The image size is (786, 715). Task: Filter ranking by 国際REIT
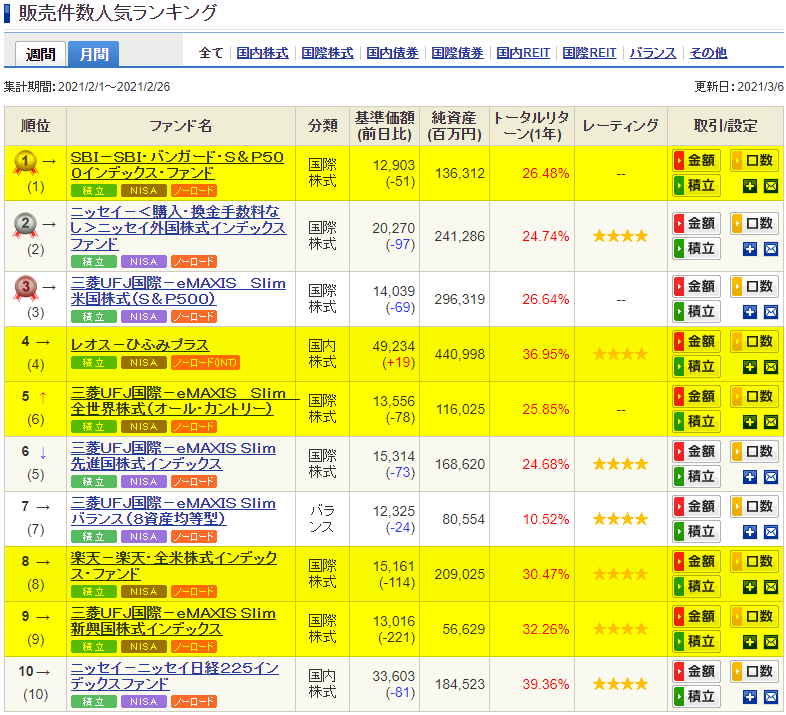coord(589,53)
